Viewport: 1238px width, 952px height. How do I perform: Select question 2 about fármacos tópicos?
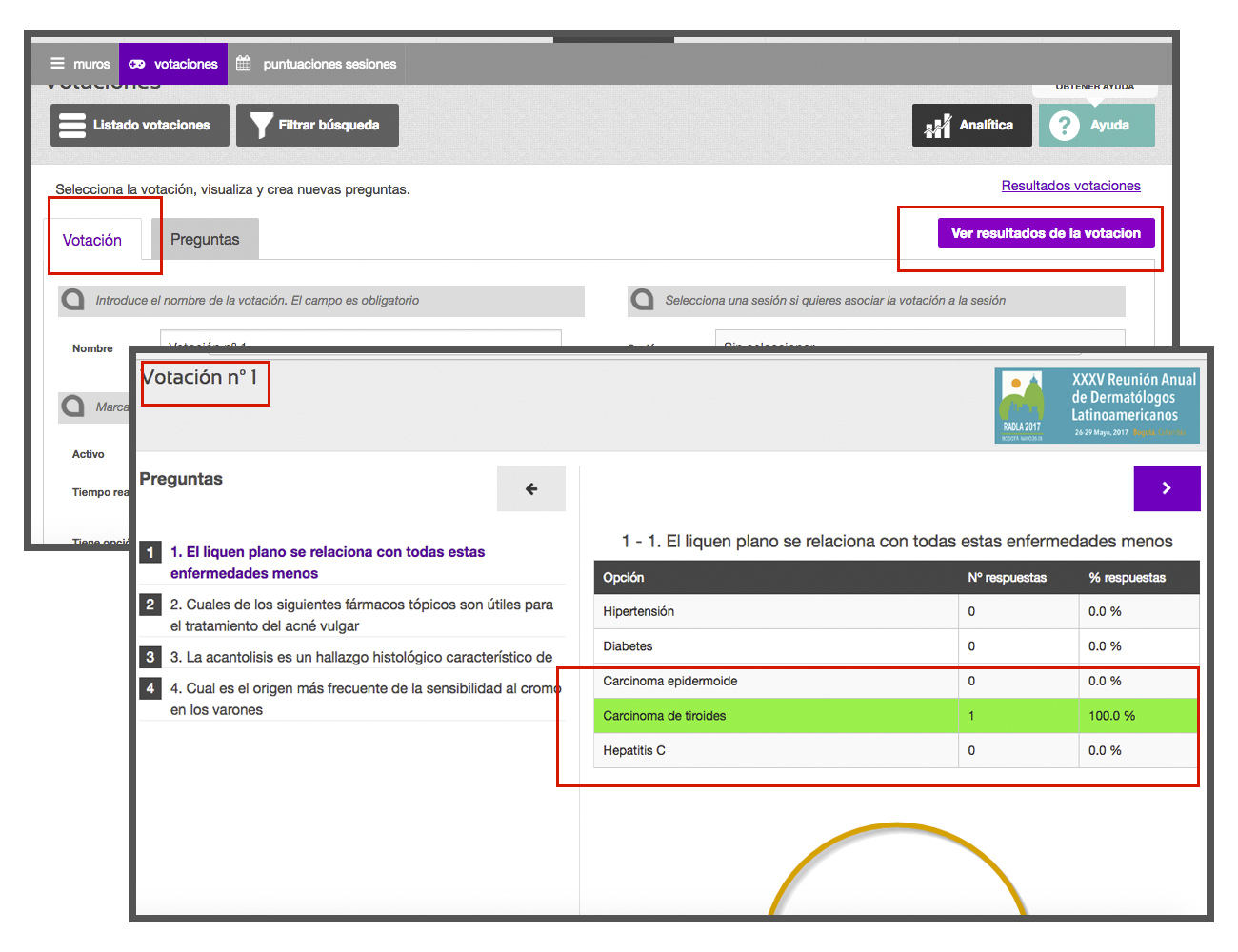pos(362,615)
